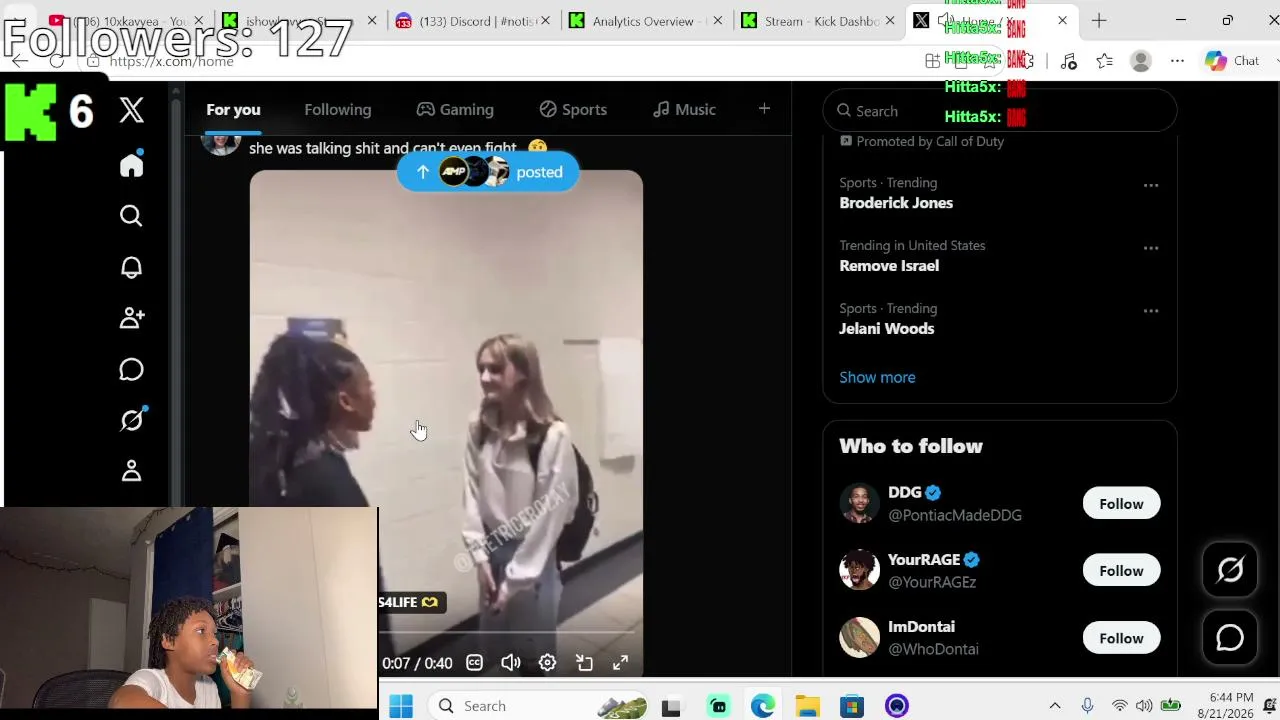Expand the hidden system tray icons
The image size is (1280, 720).
(x=1055, y=706)
